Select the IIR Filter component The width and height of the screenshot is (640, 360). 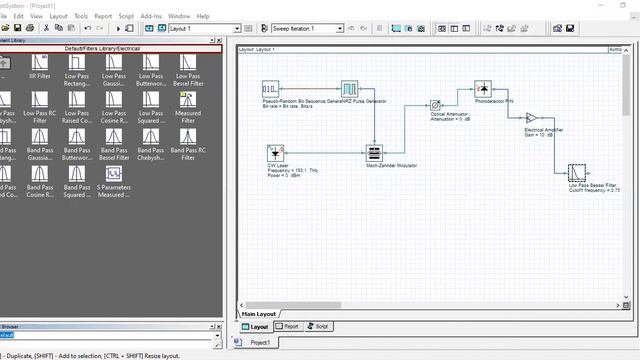(40, 62)
